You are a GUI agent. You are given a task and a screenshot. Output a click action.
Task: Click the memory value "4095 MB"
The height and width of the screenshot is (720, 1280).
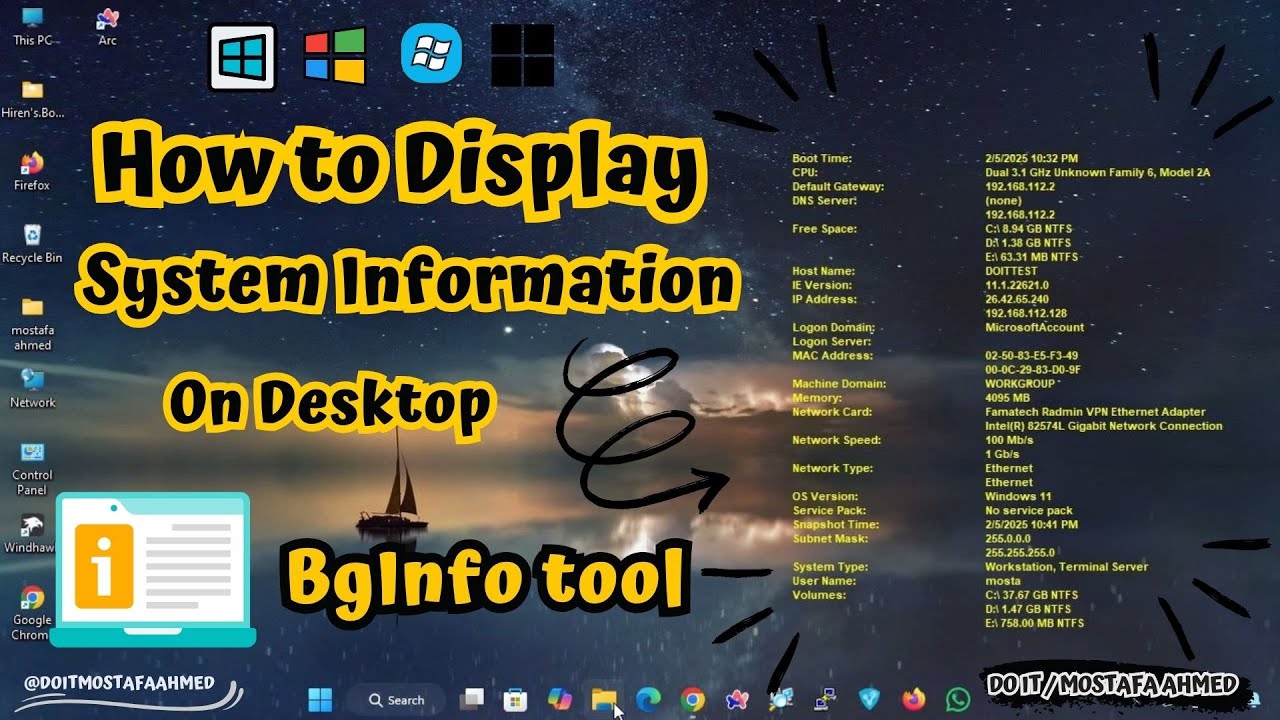pos(1007,398)
